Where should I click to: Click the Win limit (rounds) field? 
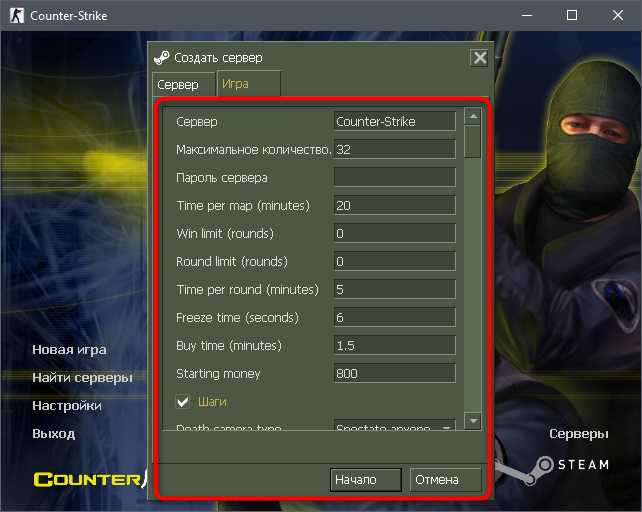(395, 233)
